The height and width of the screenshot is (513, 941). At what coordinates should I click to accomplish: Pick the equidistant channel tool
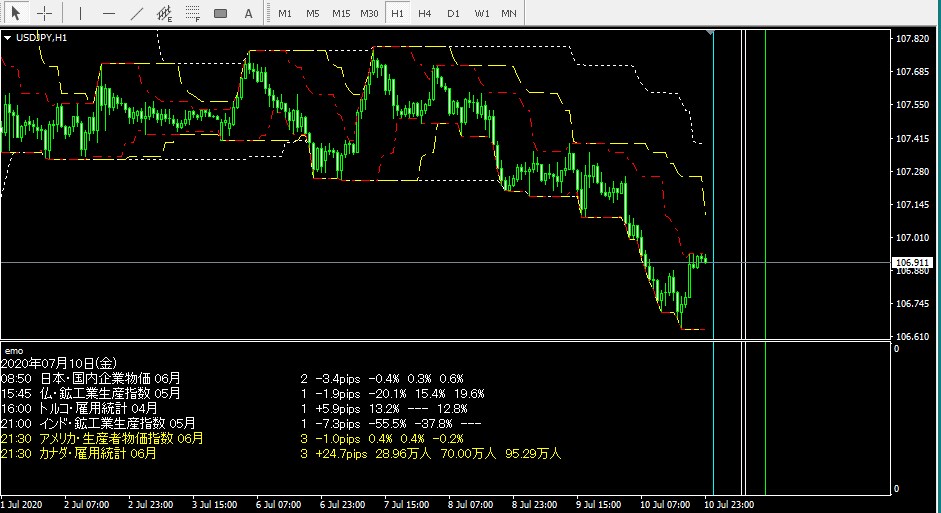[x=164, y=13]
